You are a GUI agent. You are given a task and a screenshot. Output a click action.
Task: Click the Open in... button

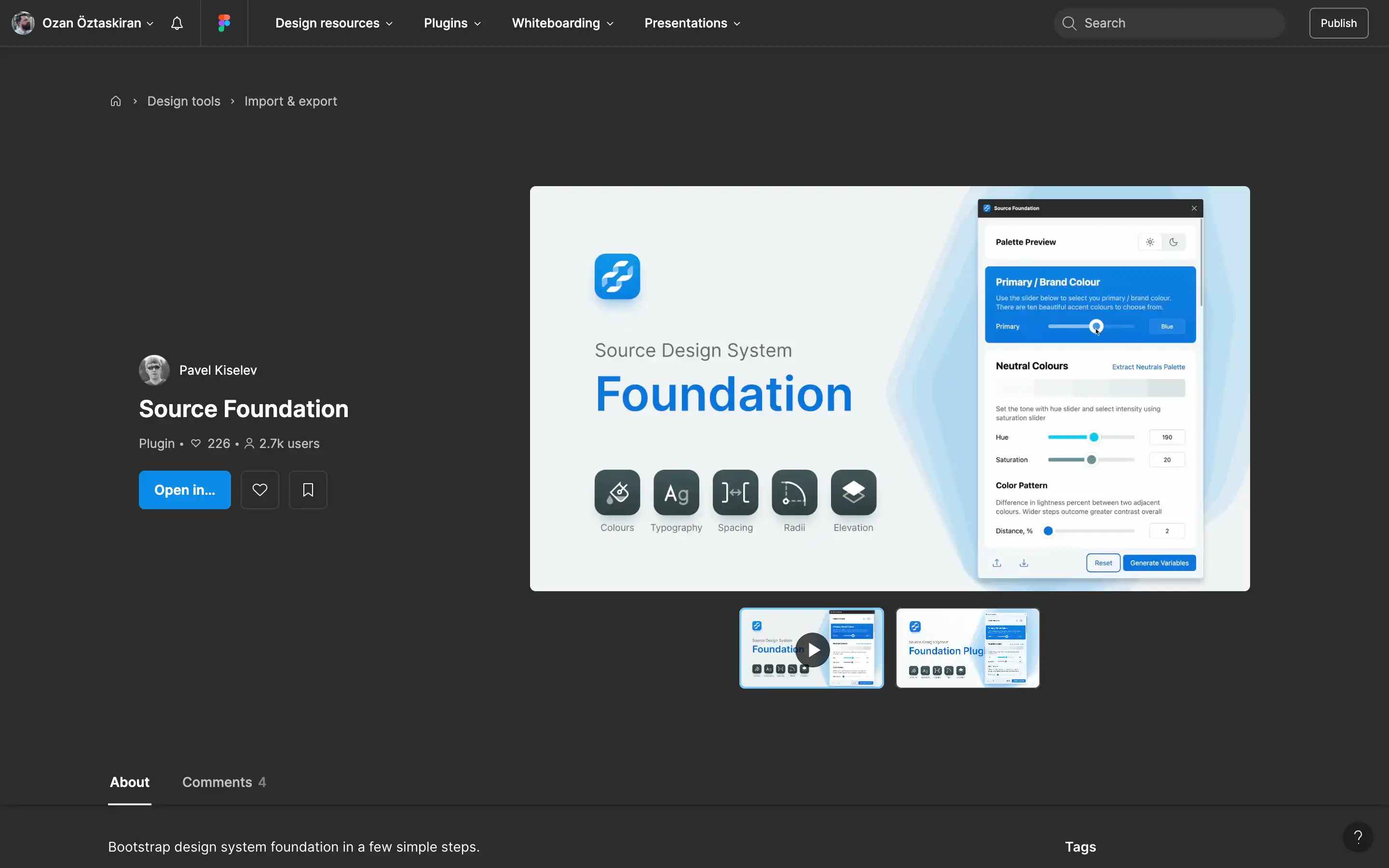click(185, 489)
